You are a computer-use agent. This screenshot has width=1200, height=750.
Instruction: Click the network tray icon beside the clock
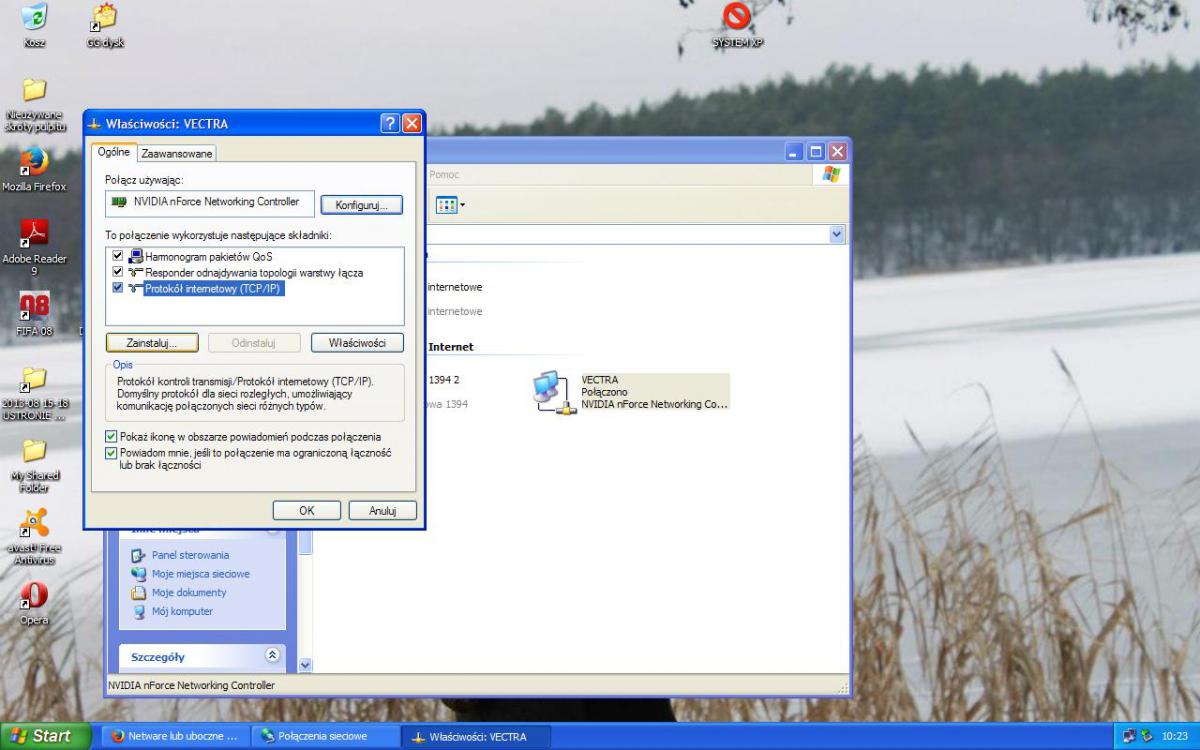point(1129,736)
